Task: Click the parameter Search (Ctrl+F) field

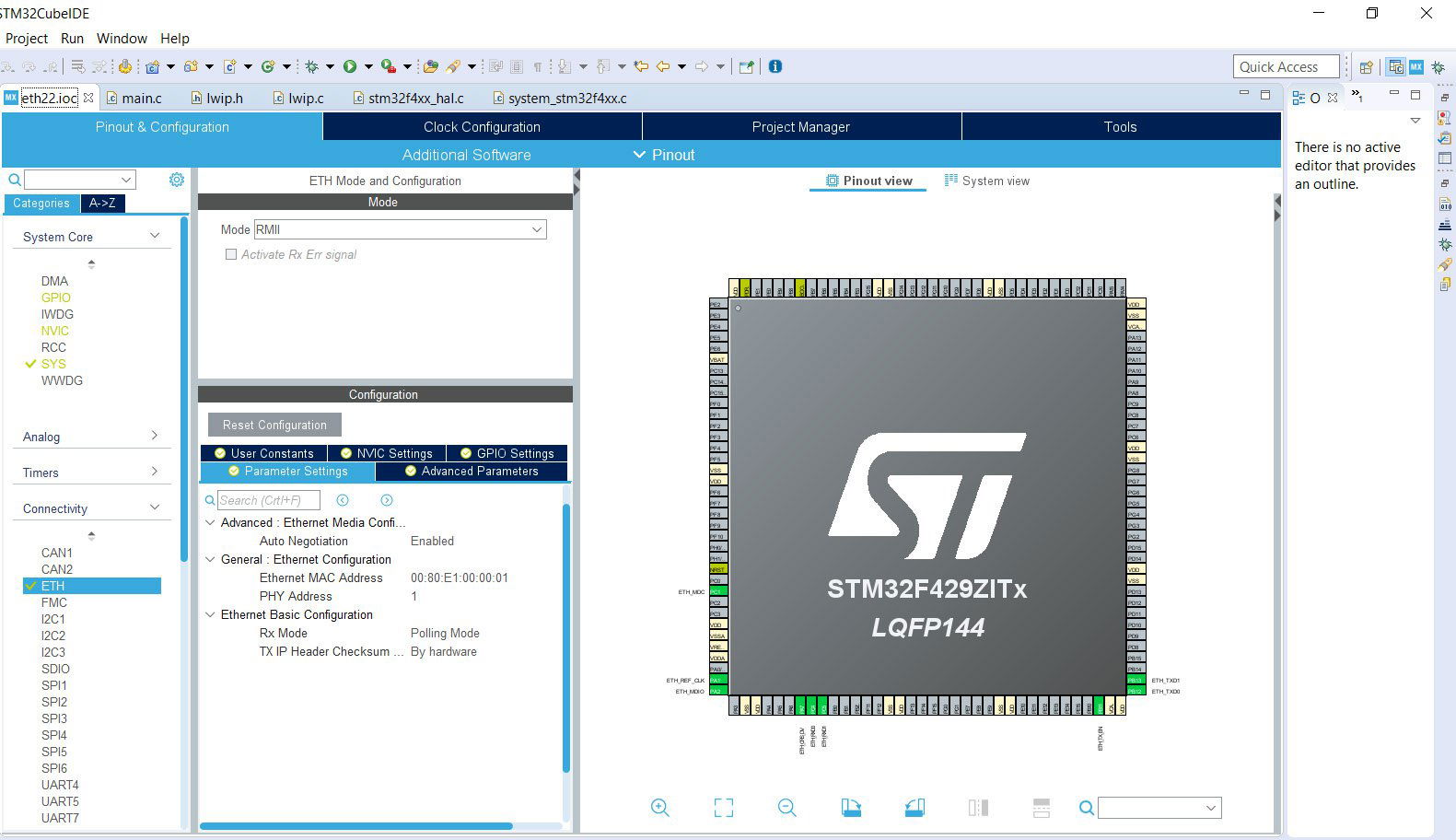Action: click(x=269, y=500)
